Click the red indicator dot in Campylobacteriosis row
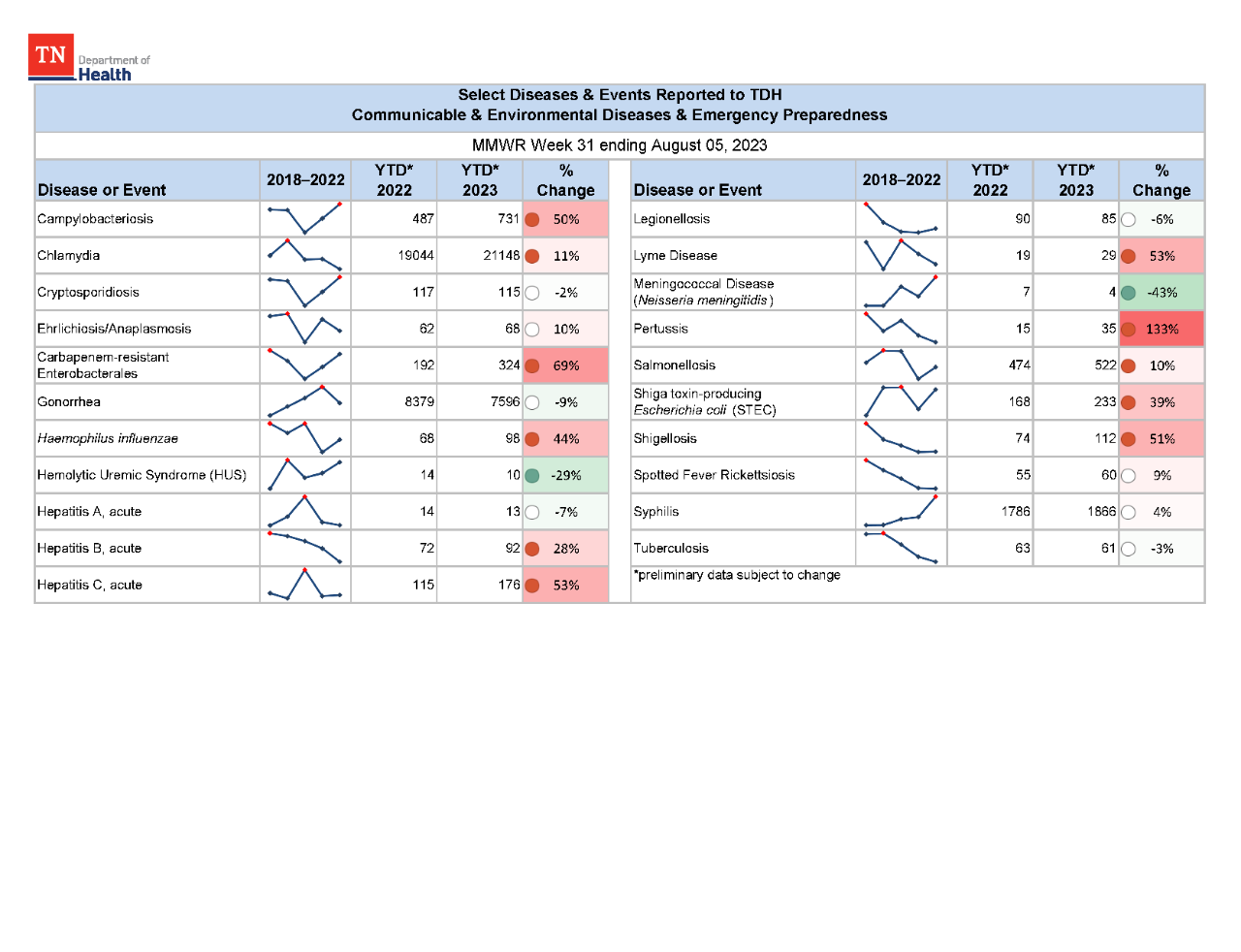 532,219
